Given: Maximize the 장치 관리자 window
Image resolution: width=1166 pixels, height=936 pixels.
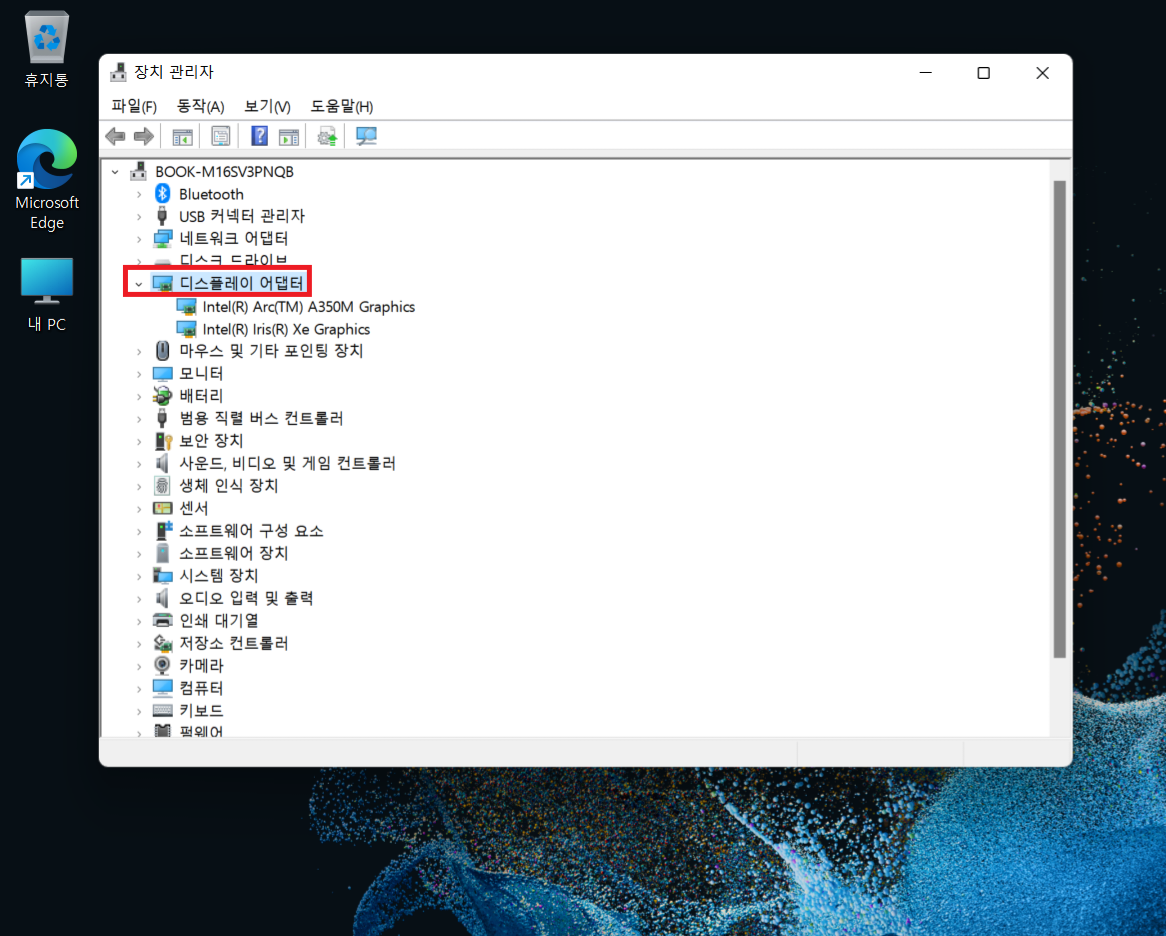Looking at the screenshot, I should tap(984, 73).
